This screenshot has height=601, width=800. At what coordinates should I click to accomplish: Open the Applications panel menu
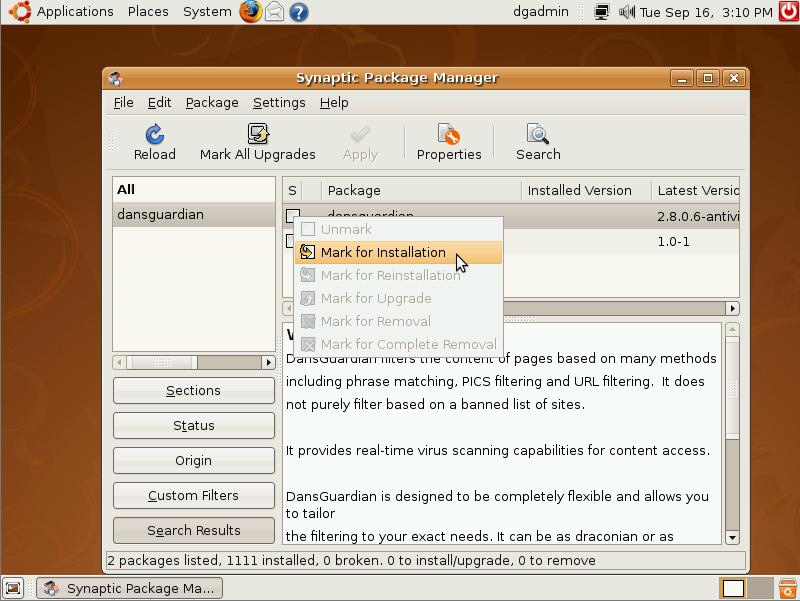[75, 11]
